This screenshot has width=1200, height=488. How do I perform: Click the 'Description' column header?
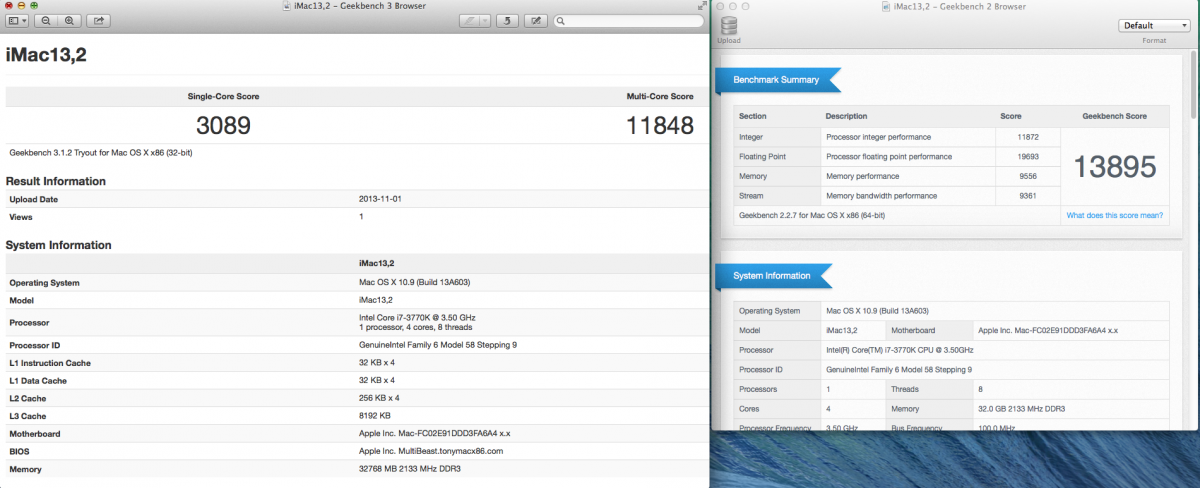click(846, 116)
